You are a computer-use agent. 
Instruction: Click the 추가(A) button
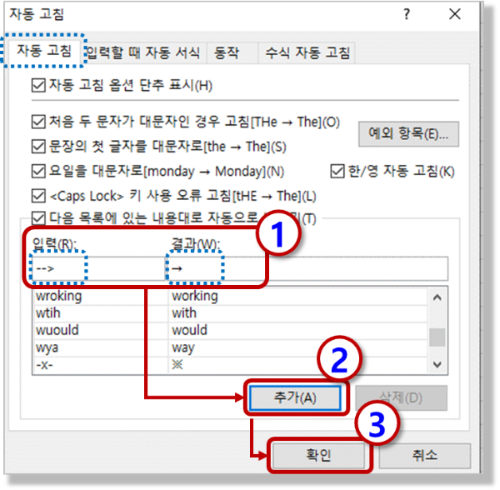pyautogui.click(x=295, y=398)
